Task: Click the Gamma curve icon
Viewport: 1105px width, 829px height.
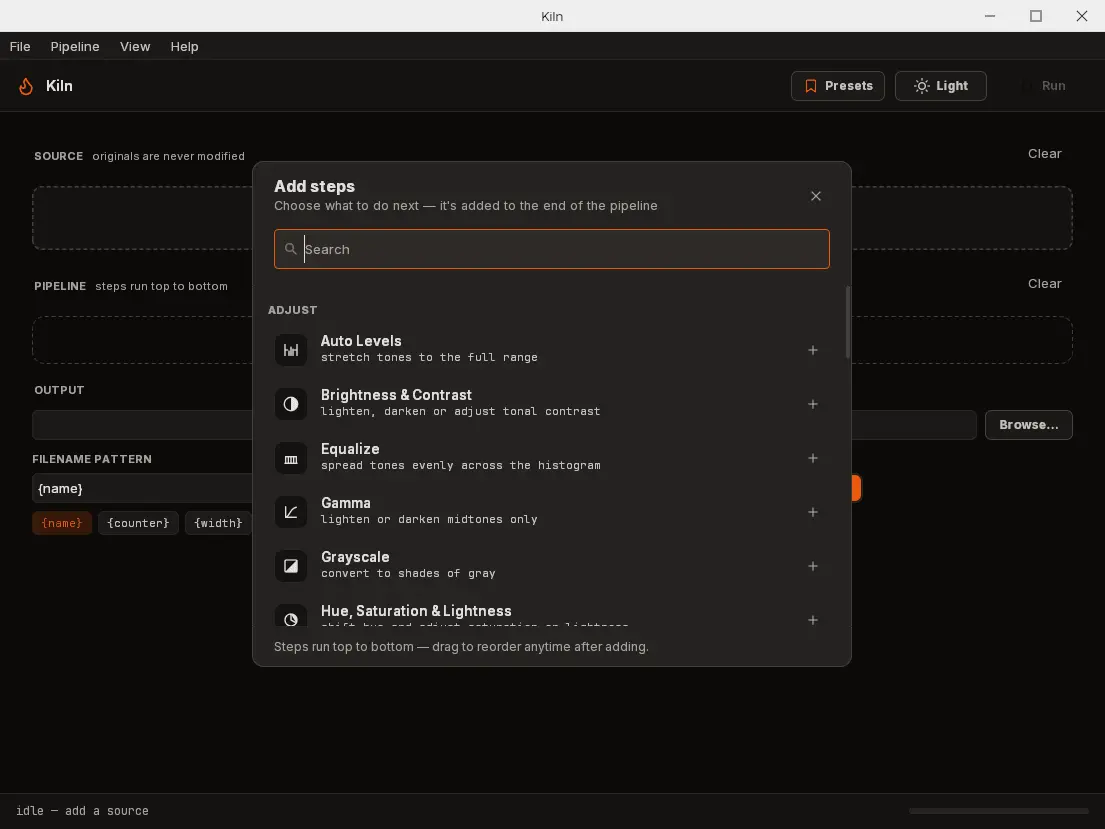Action: 291,512
